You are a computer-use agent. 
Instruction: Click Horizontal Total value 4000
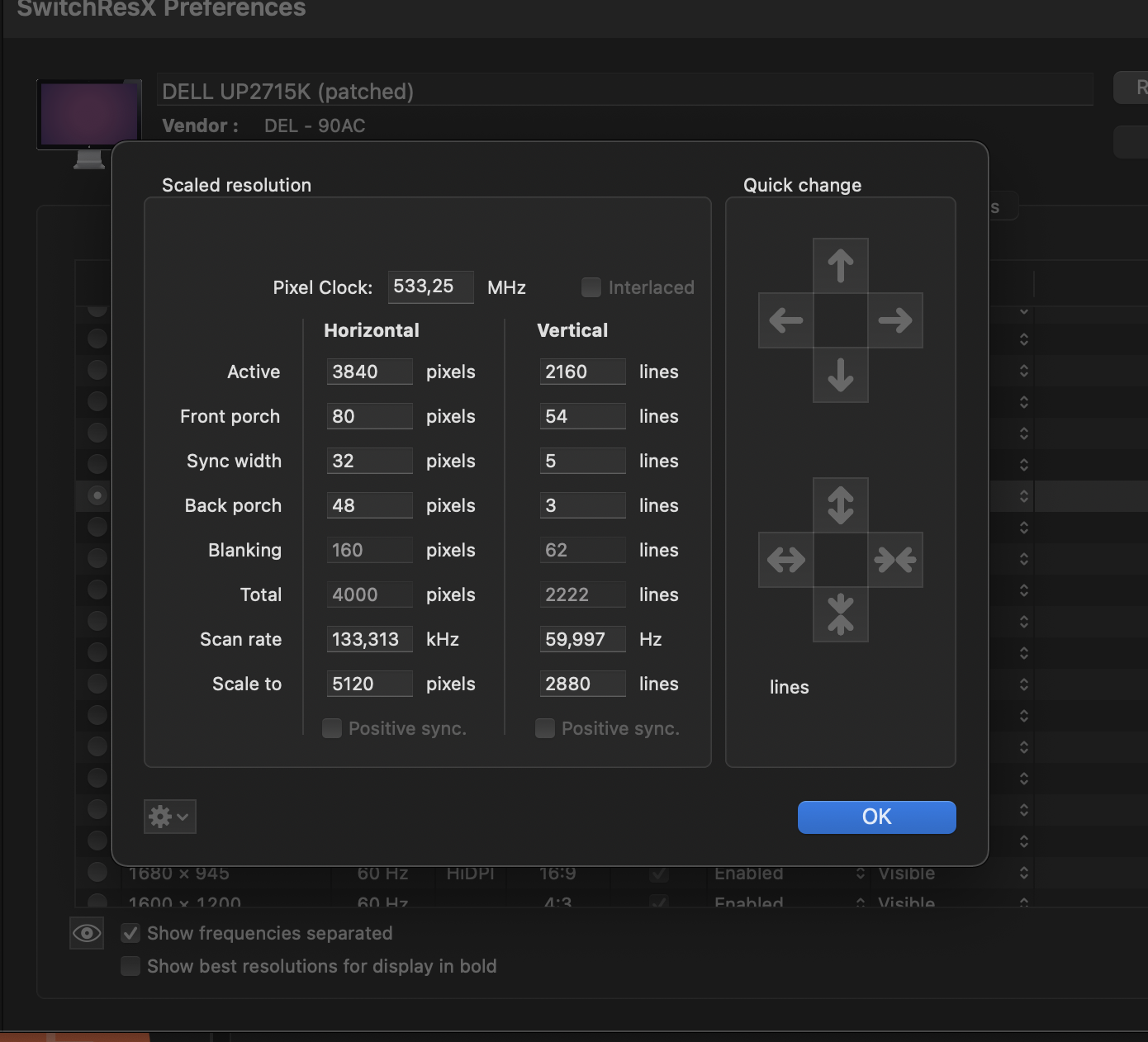point(370,594)
